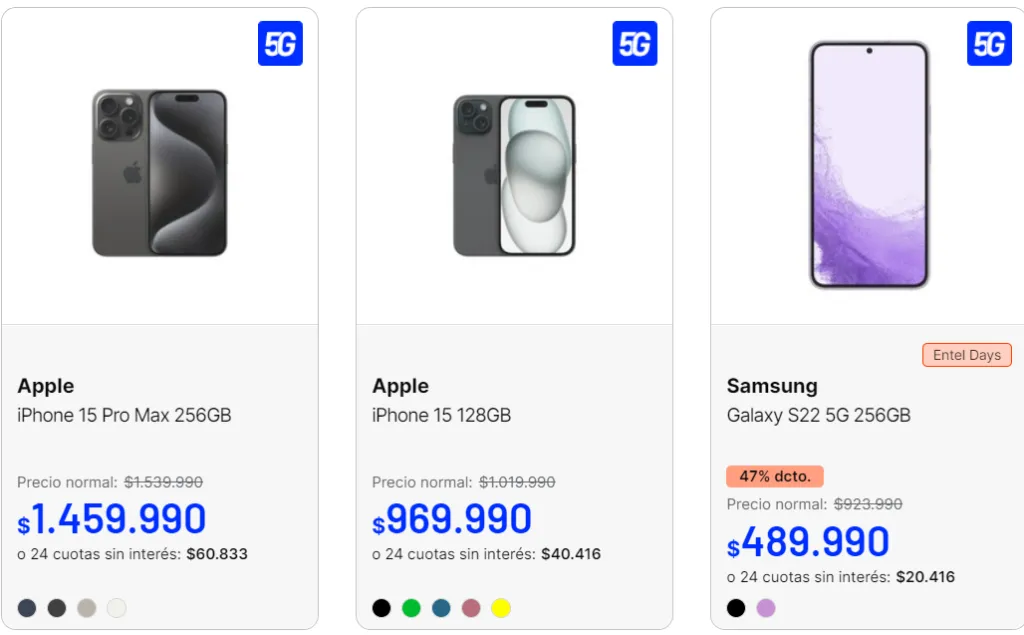Viewport: 1024px width, 635px height.
Task: Click the 5G badge on the iPhone 15 card
Action: (x=635, y=44)
